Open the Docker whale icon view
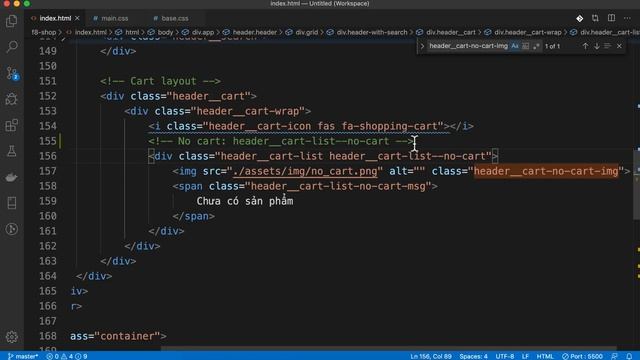 coord(11,177)
